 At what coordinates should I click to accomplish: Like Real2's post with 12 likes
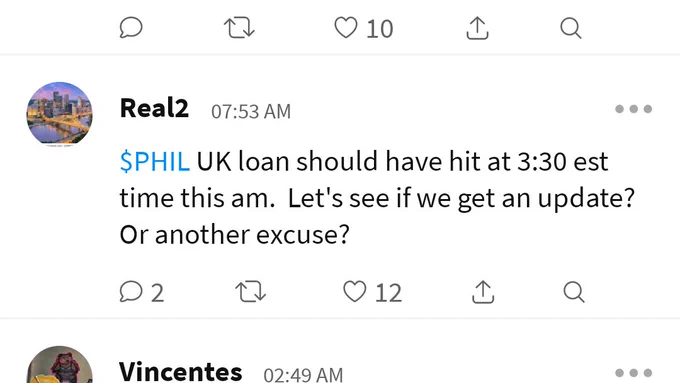point(373,292)
